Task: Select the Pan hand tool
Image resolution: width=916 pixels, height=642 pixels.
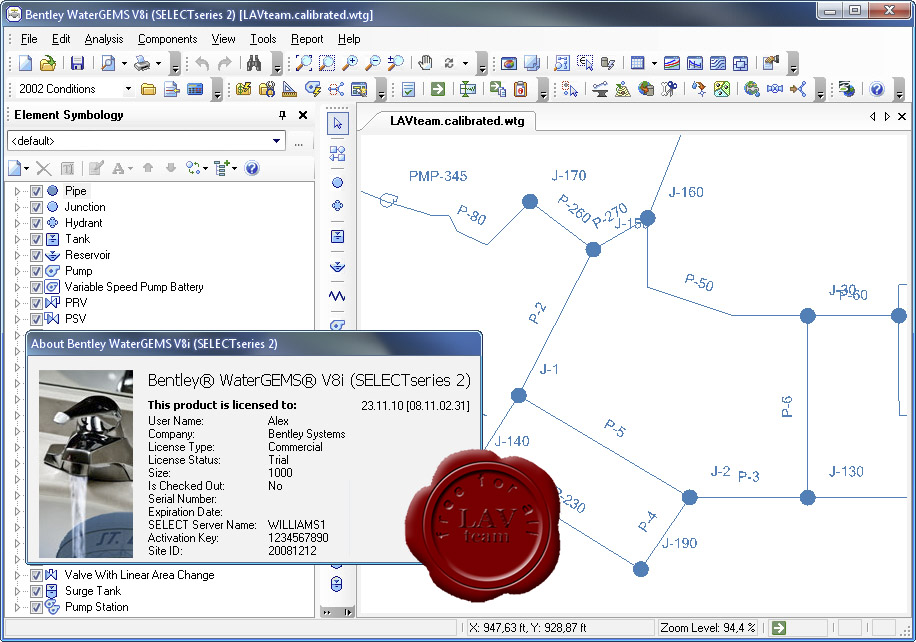Action: pos(425,63)
